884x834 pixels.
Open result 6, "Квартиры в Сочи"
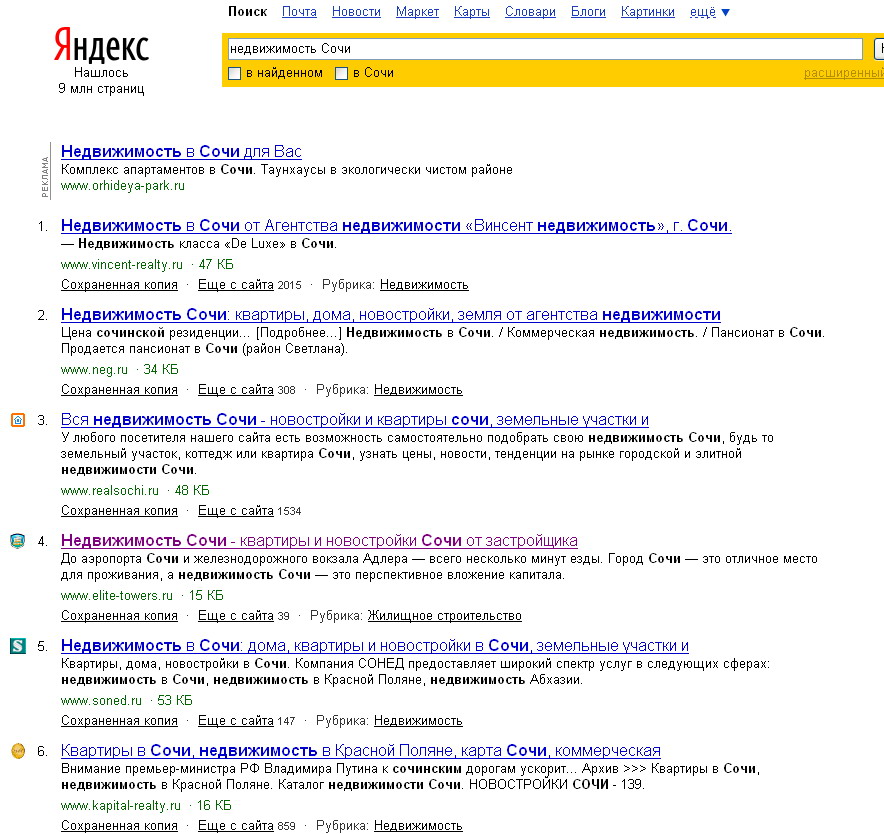(361, 751)
